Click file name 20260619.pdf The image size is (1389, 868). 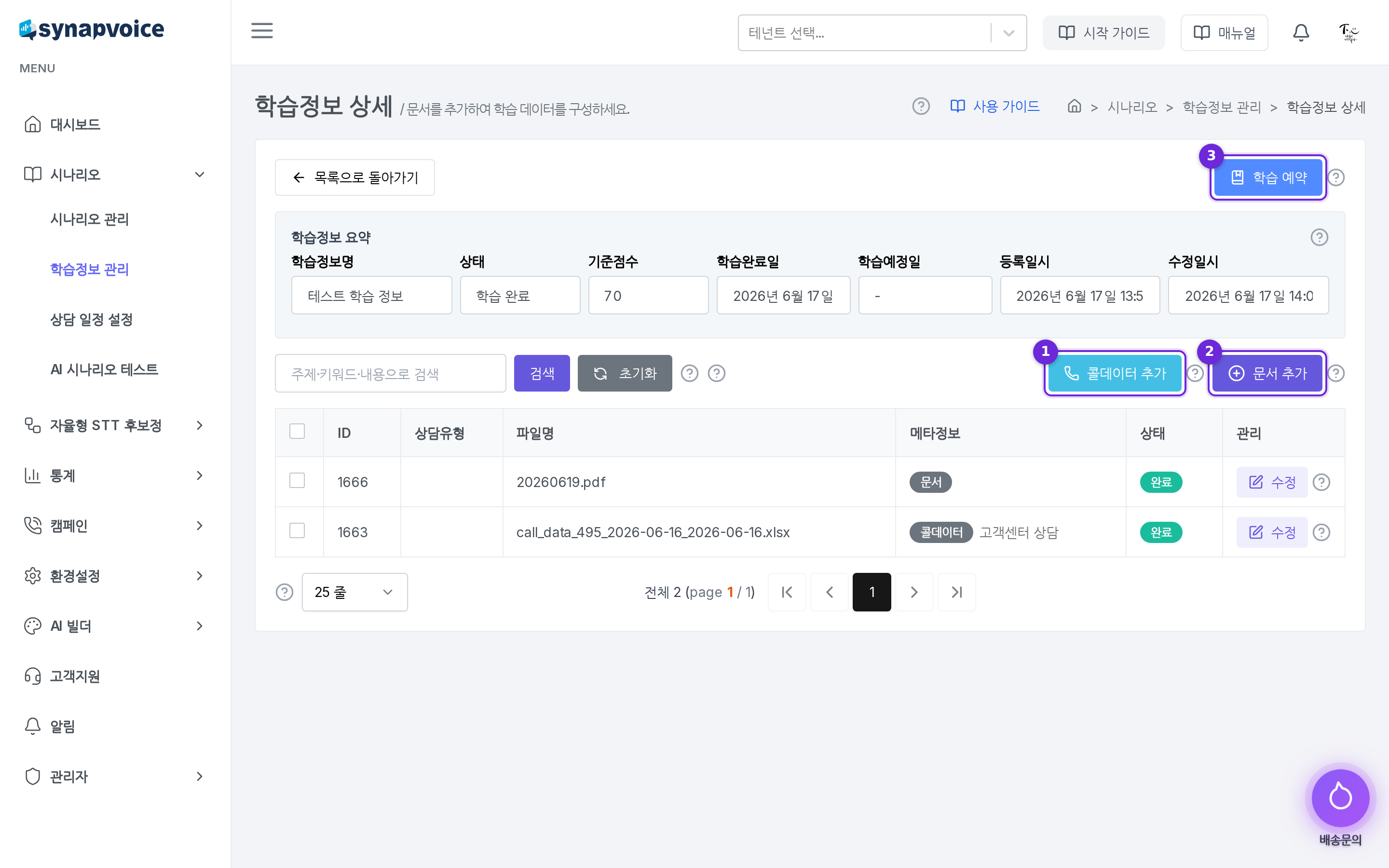(x=561, y=482)
